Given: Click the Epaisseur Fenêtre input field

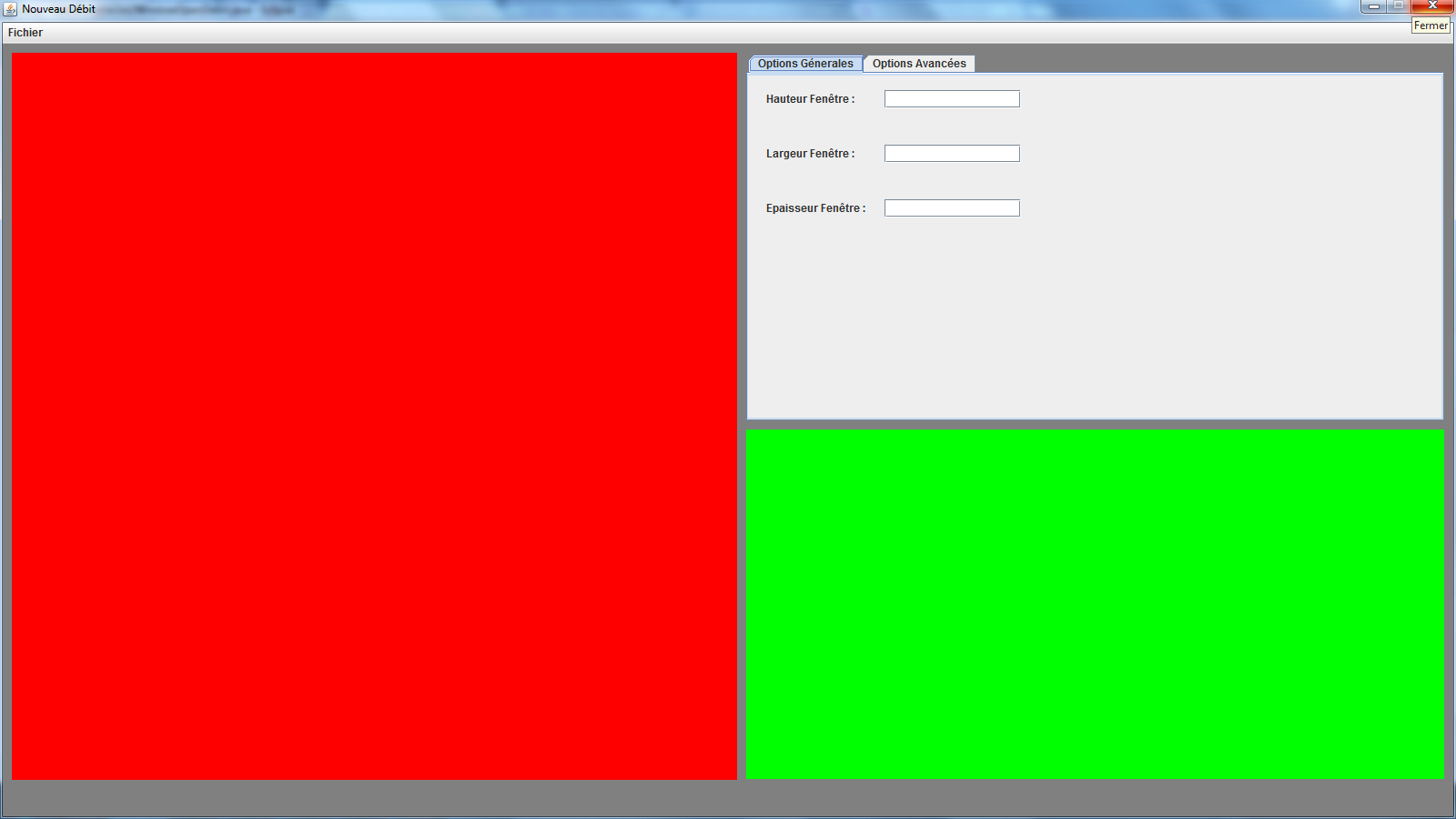Looking at the screenshot, I should coord(952,208).
